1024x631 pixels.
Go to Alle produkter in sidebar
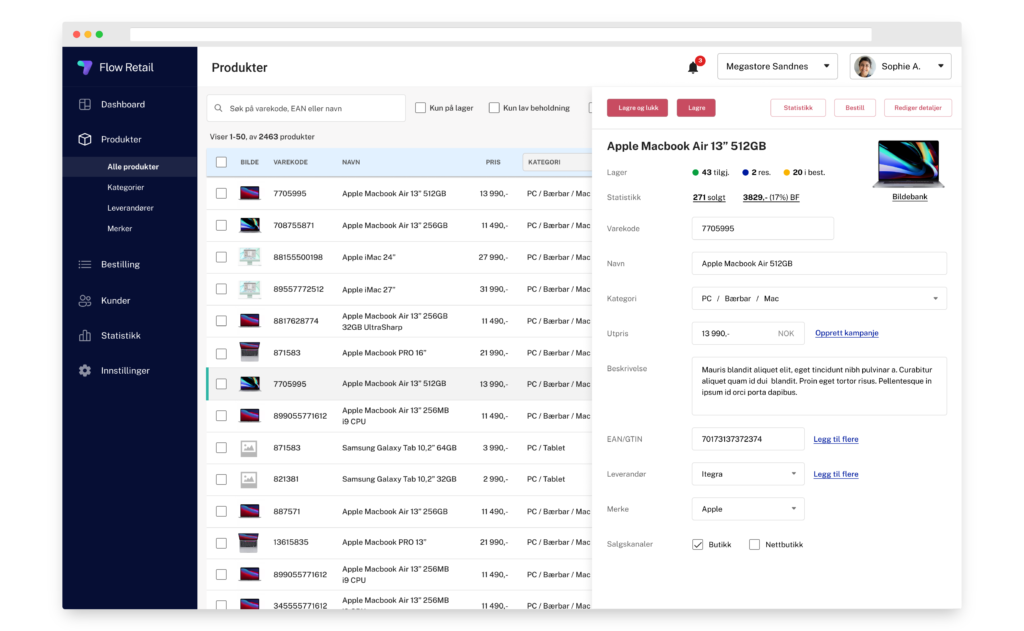coord(133,167)
